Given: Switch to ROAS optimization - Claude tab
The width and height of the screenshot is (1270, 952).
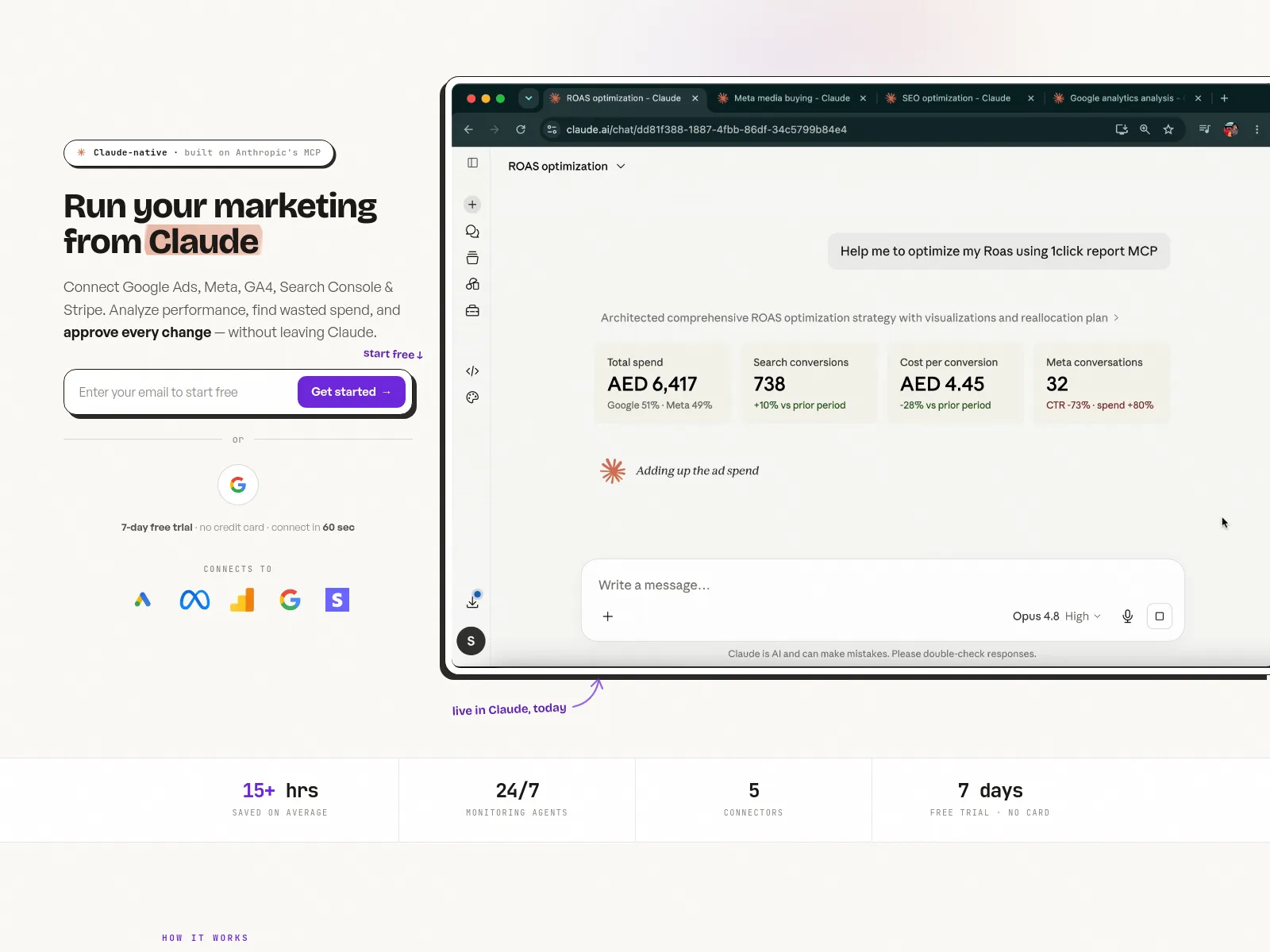Looking at the screenshot, I should (x=623, y=98).
